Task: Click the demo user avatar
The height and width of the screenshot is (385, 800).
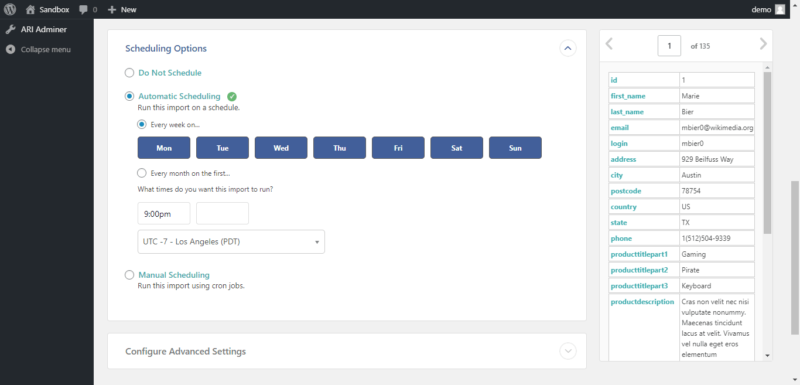Action: pyautogui.click(x=780, y=9)
